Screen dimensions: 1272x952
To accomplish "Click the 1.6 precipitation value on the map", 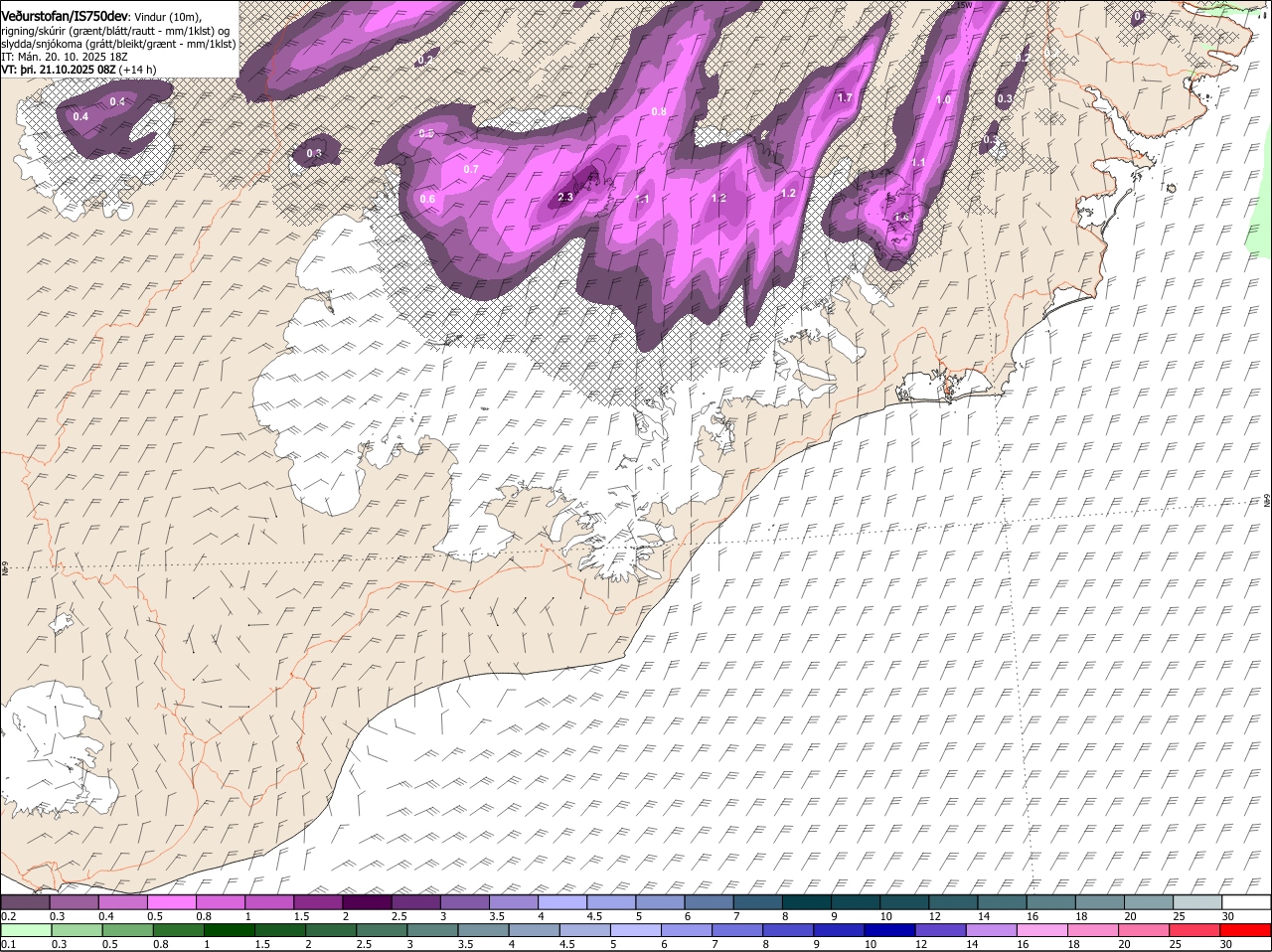I will (902, 217).
